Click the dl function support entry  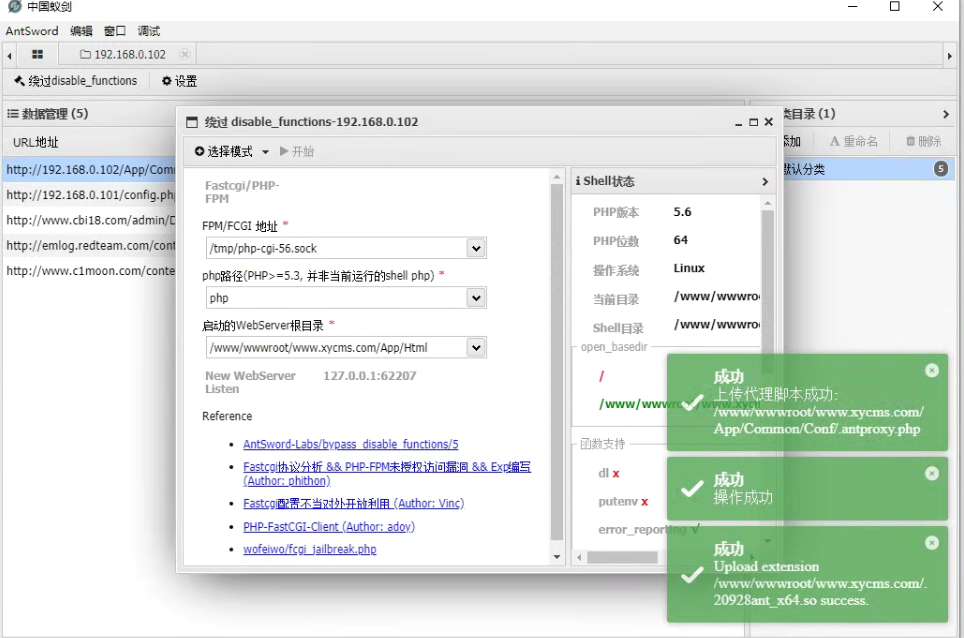point(609,473)
